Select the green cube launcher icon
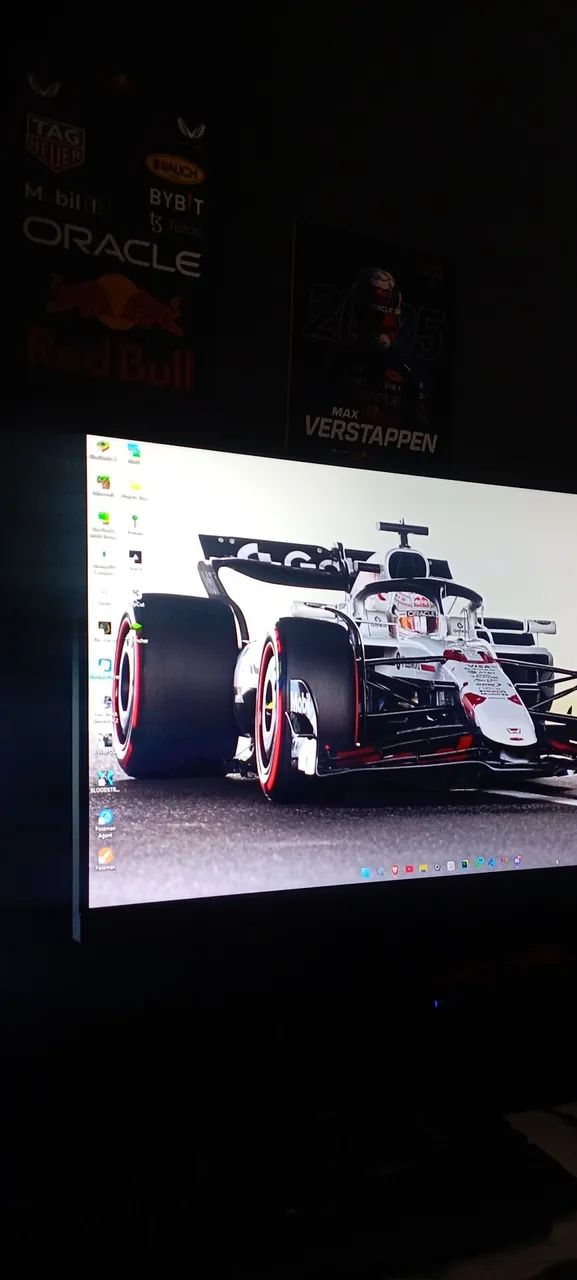Image resolution: width=577 pixels, height=1280 pixels. point(136,627)
